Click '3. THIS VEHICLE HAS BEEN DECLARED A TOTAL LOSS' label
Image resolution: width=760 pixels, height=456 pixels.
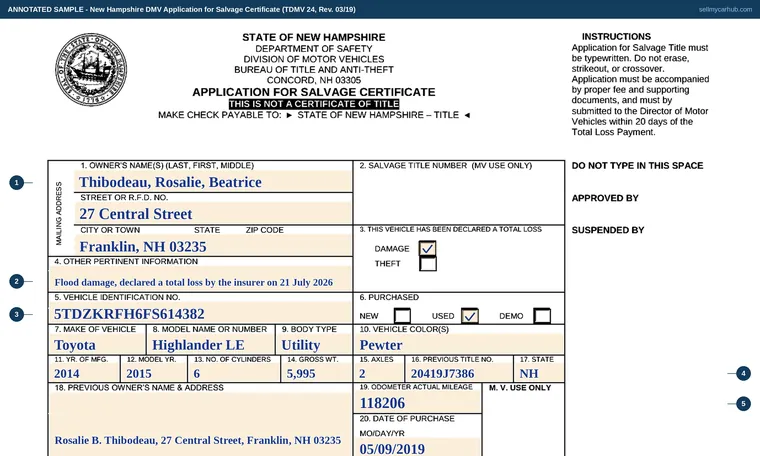click(450, 229)
